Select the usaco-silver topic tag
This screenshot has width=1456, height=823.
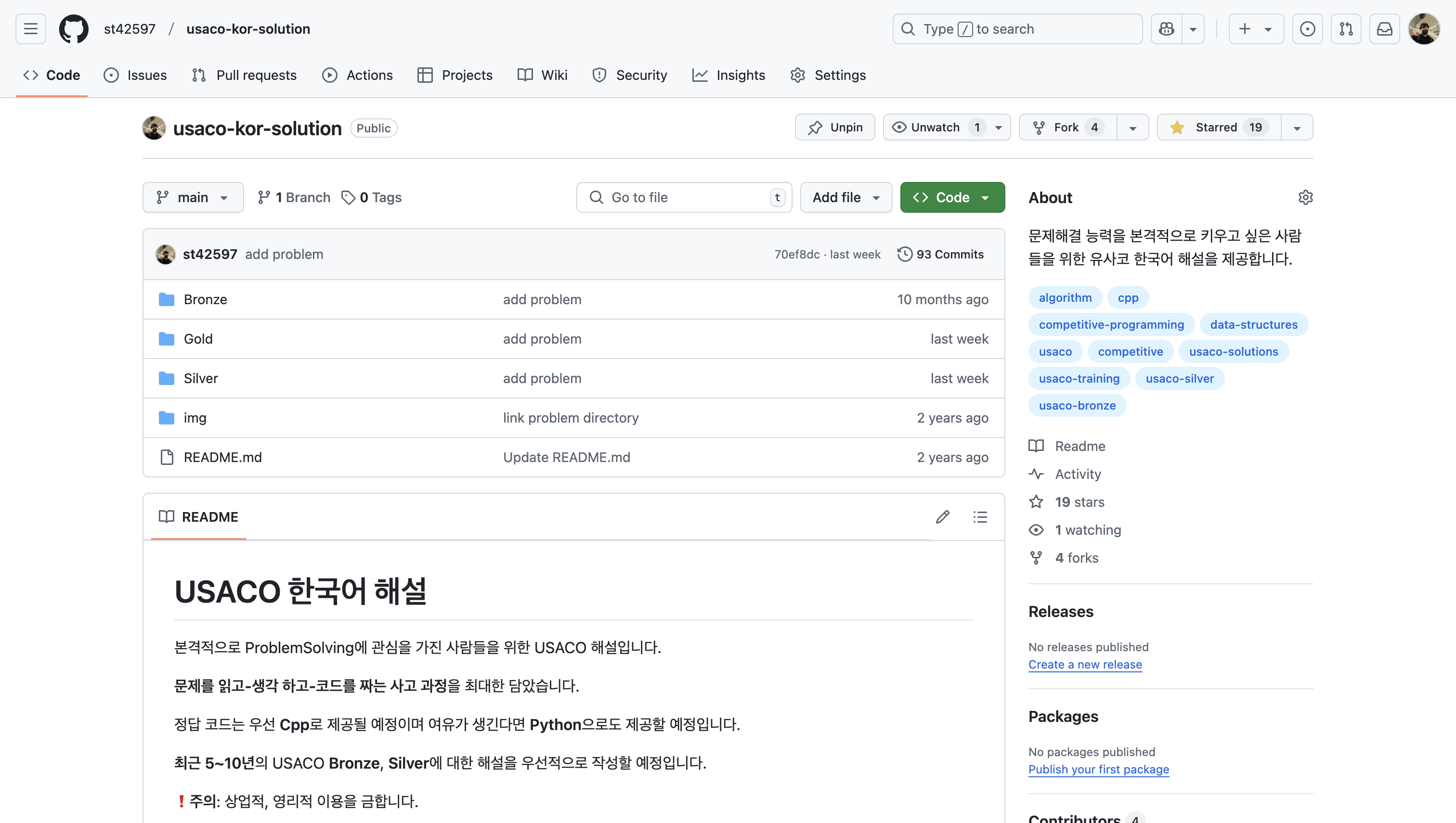point(1180,379)
